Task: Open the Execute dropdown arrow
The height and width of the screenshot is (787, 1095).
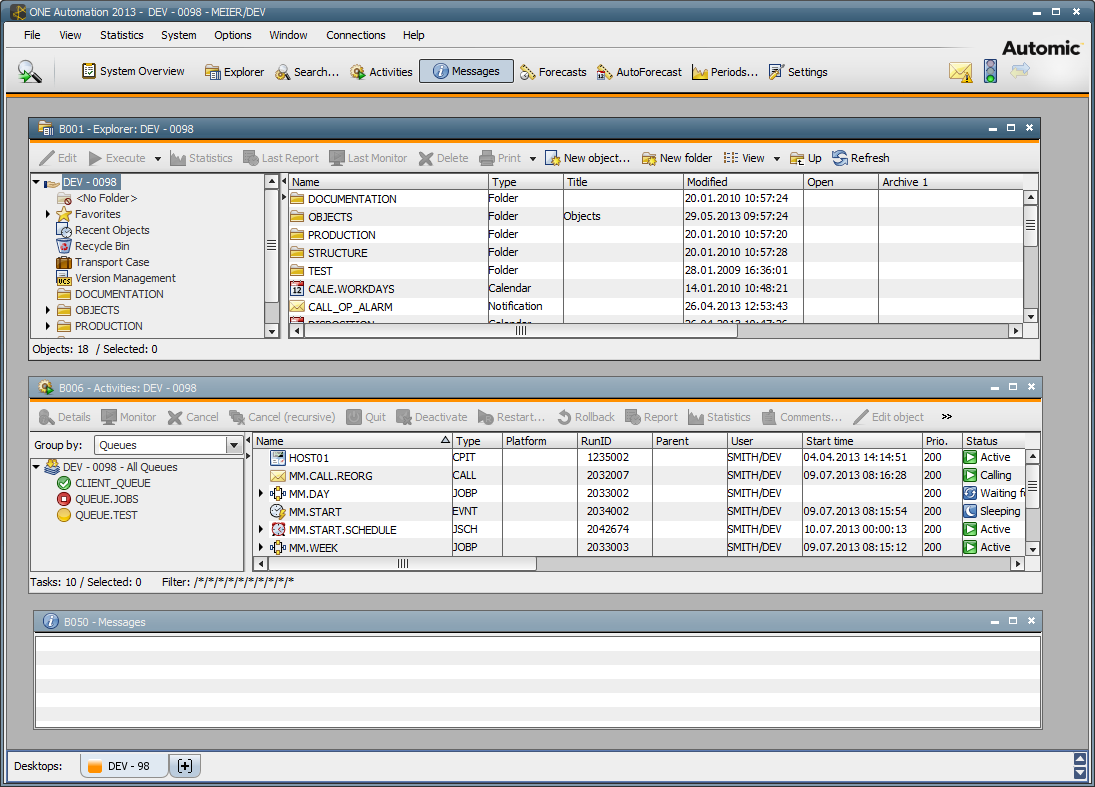Action: tap(158, 159)
